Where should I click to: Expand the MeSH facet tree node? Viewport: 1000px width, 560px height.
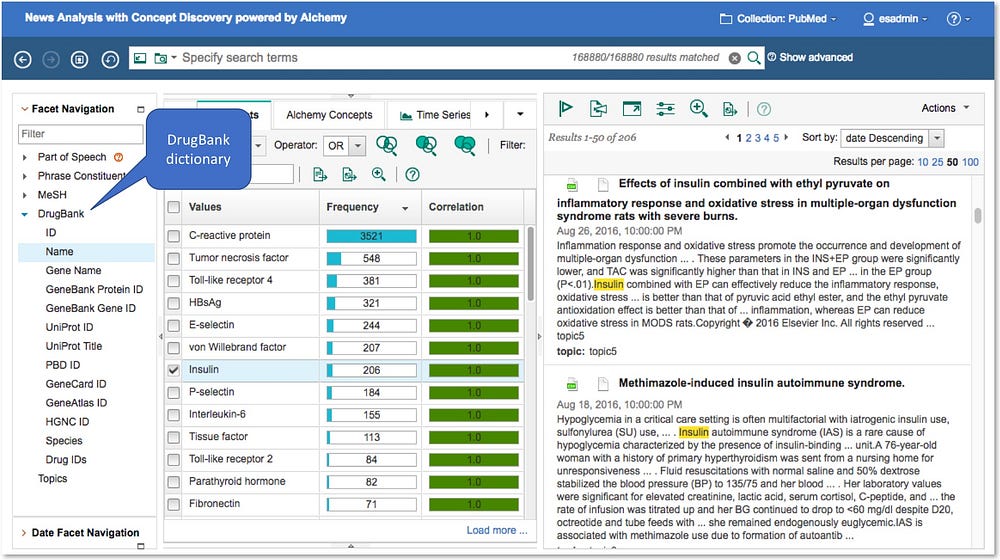click(x=24, y=195)
